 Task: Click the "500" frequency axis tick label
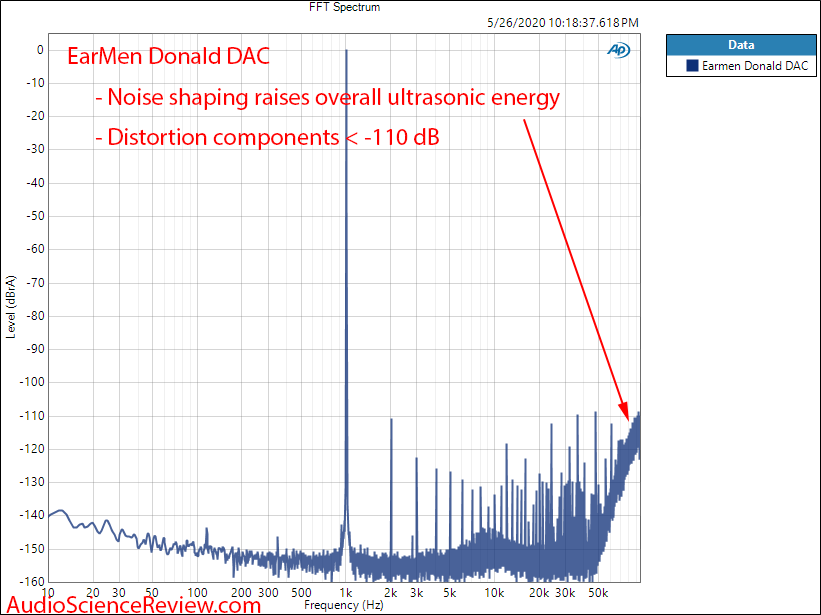pyautogui.click(x=301, y=593)
